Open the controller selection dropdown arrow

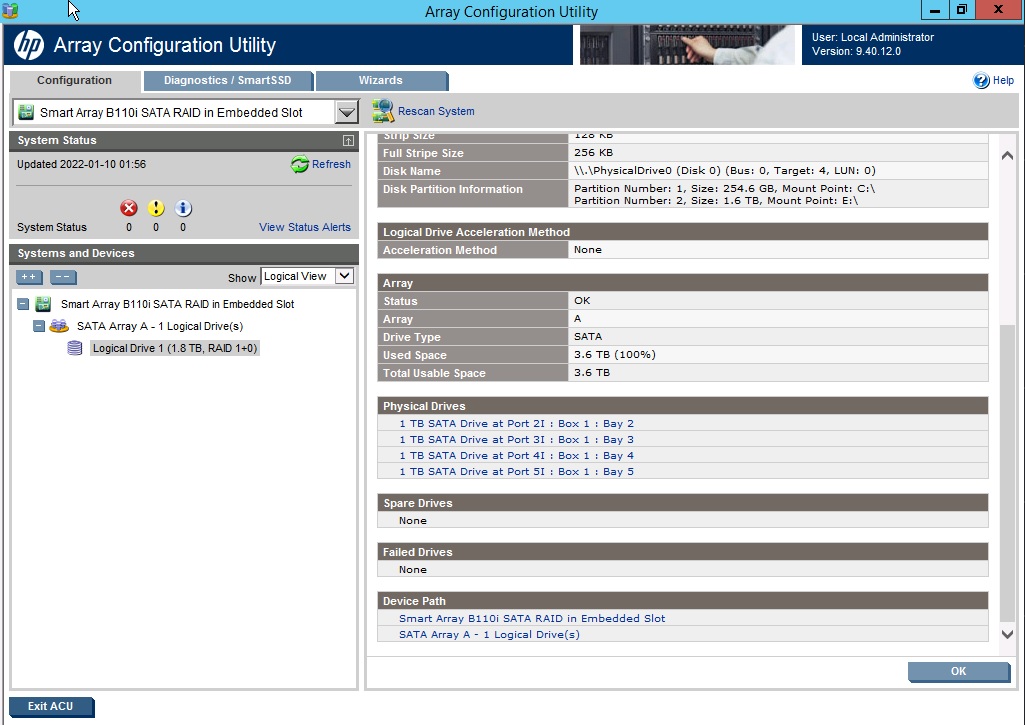[x=346, y=112]
